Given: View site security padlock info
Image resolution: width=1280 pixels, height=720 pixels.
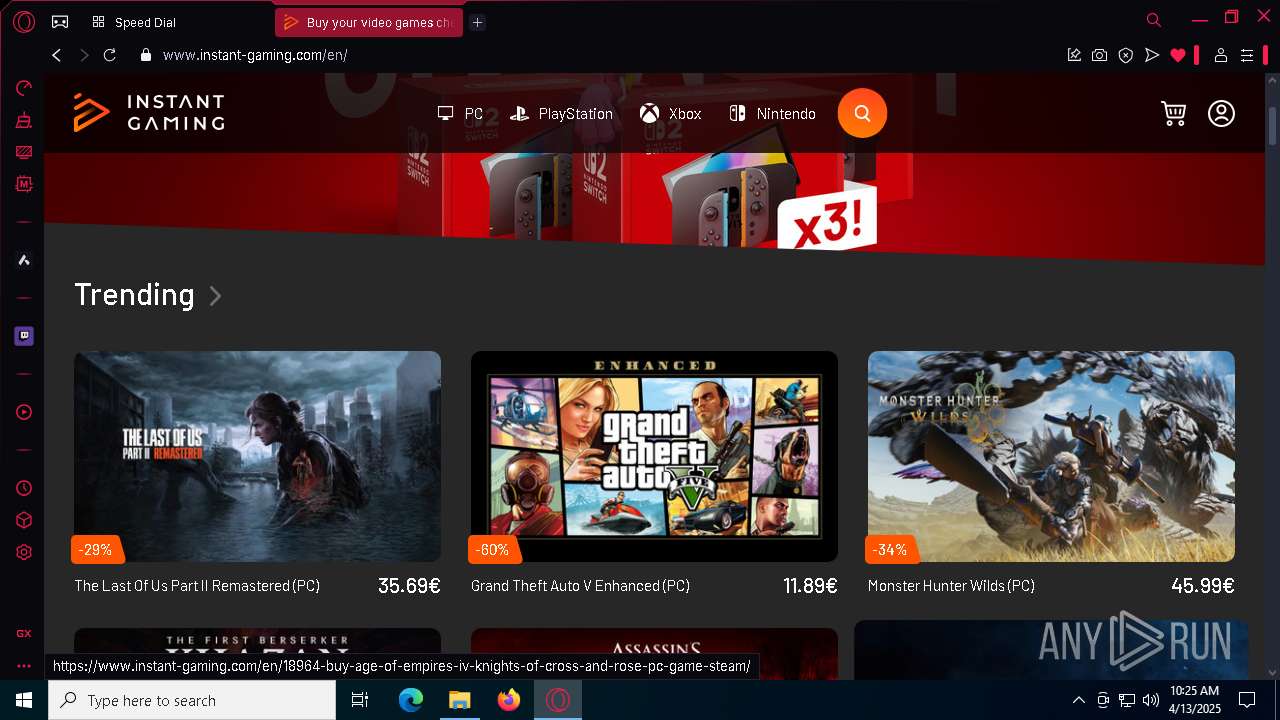Looking at the screenshot, I should pos(146,55).
